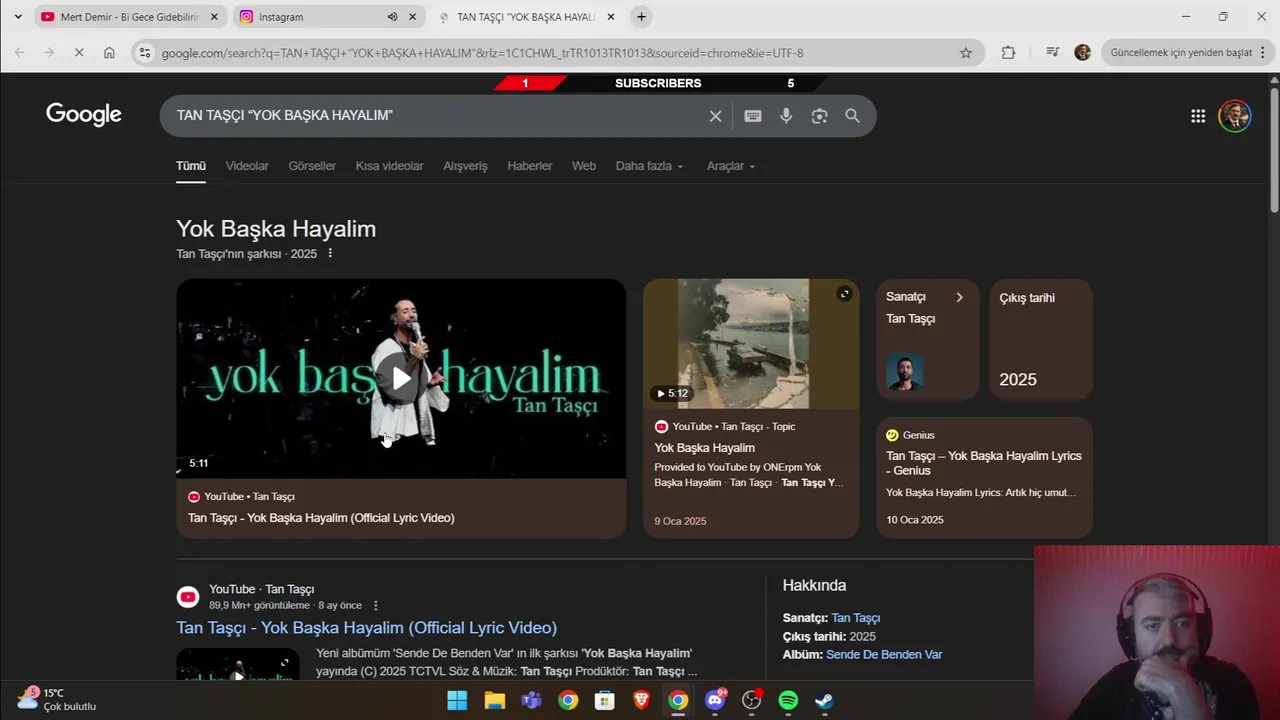Screen dimensions: 1280x720
Task: Open OBS Studio from taskbar
Action: [751, 700]
